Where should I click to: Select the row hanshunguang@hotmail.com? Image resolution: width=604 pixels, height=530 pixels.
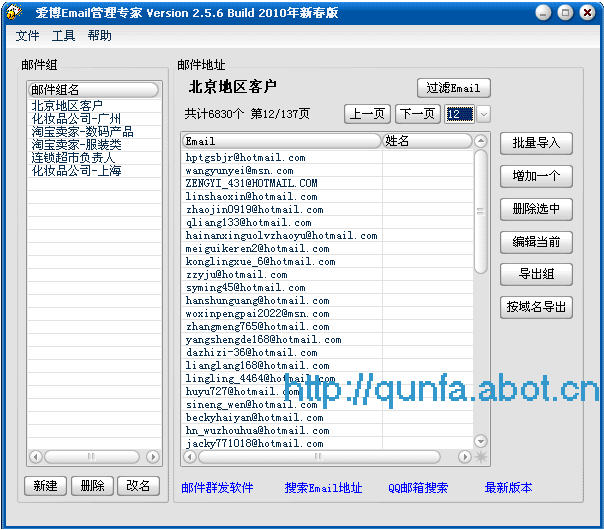point(328,301)
